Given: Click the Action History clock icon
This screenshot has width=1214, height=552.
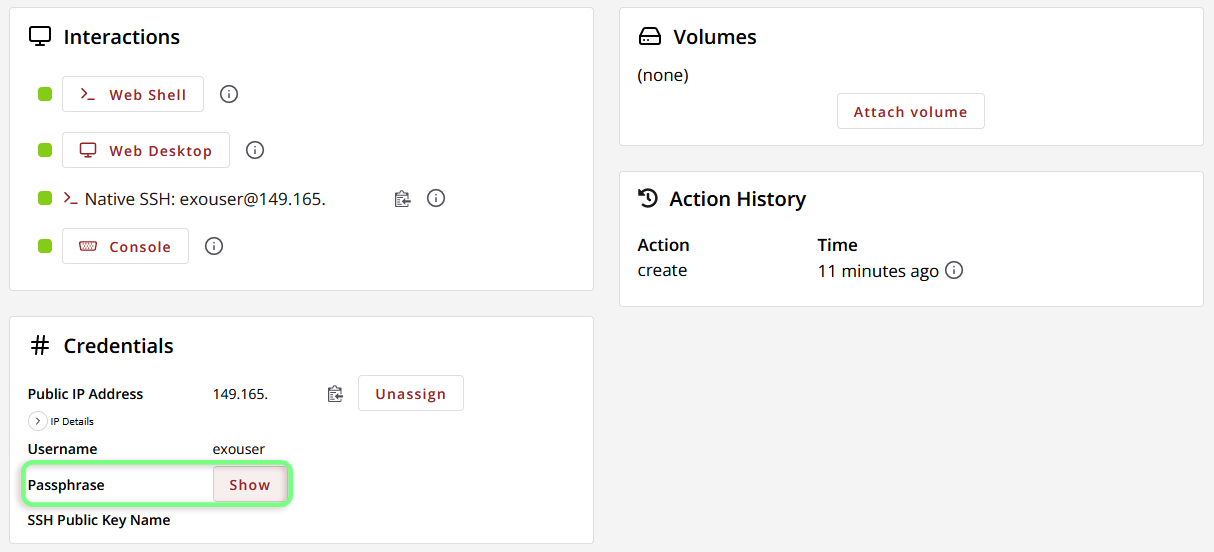Looking at the screenshot, I should coord(648,198).
